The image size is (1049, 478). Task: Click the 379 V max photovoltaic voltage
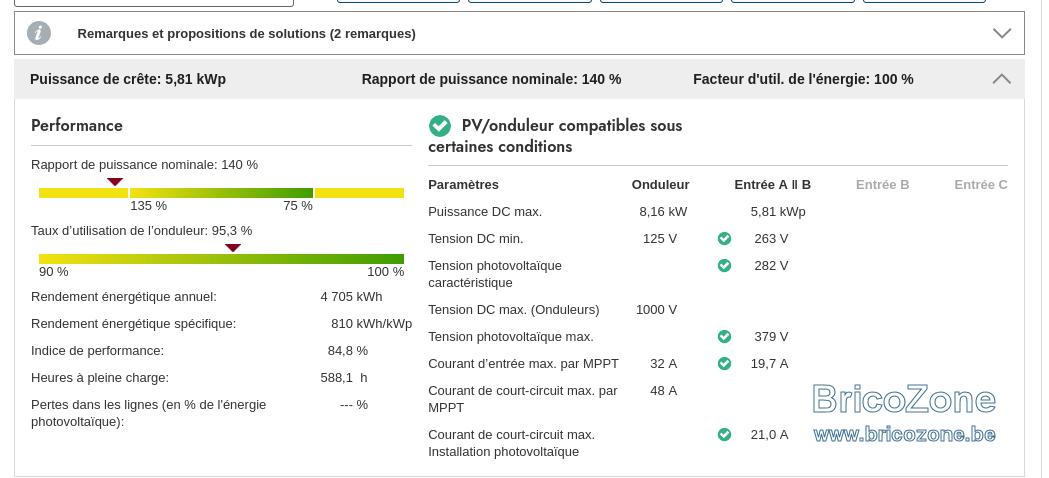[771, 337]
